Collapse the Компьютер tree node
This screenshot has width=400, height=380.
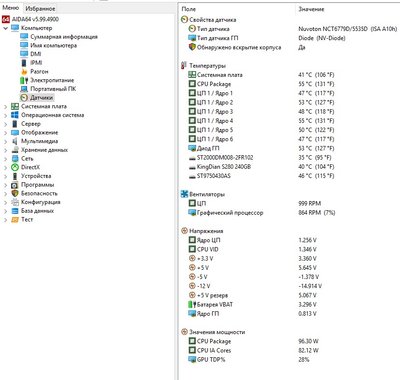click(x=5, y=28)
